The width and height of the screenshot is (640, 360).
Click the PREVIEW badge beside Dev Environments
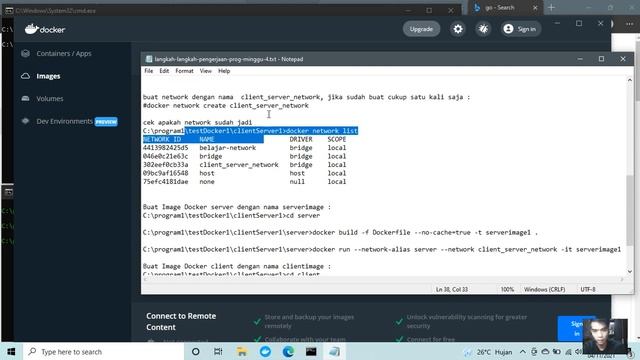106,122
